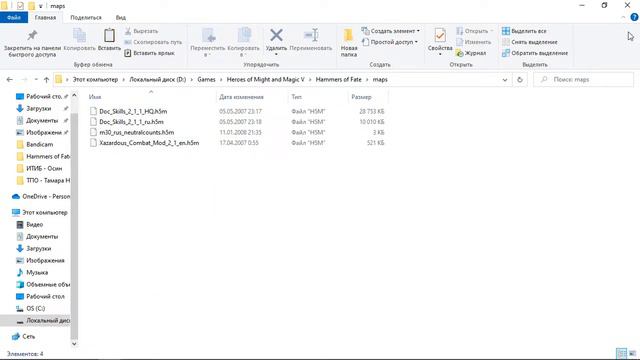Open Свойства (Properties) button
640x360 pixels.
(440, 42)
